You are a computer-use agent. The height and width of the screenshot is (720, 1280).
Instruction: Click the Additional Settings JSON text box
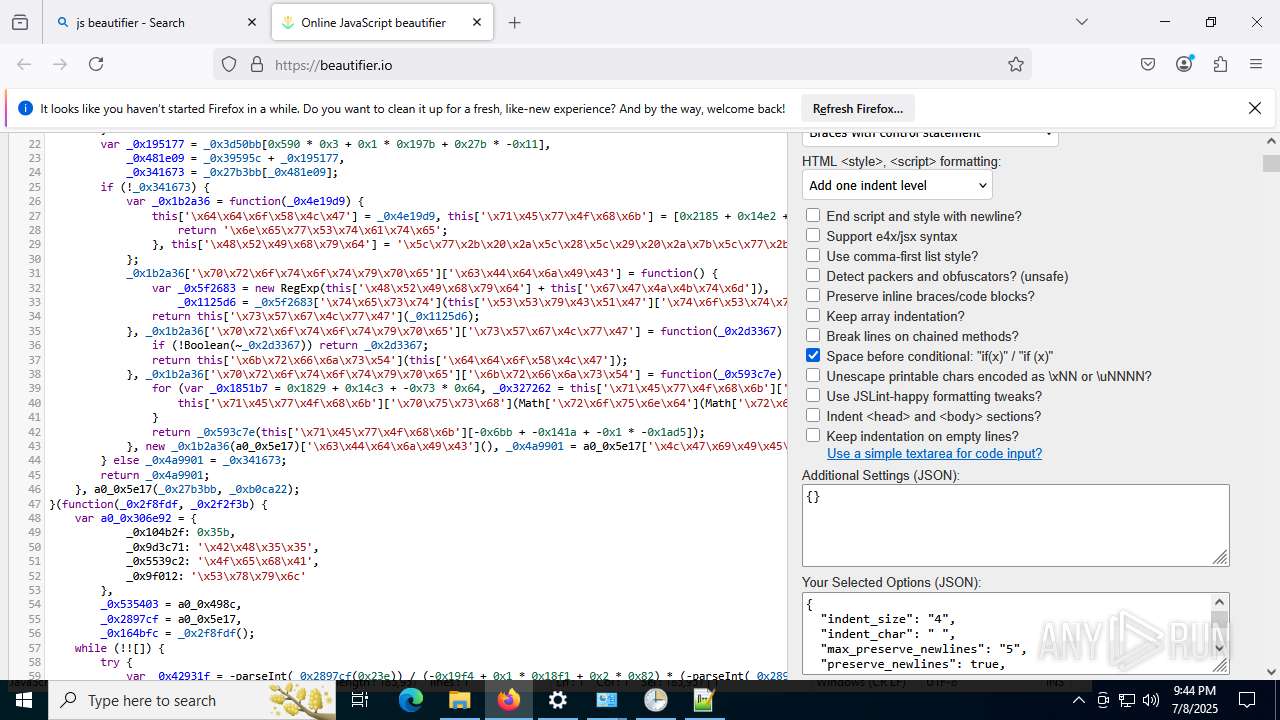[1014, 525]
